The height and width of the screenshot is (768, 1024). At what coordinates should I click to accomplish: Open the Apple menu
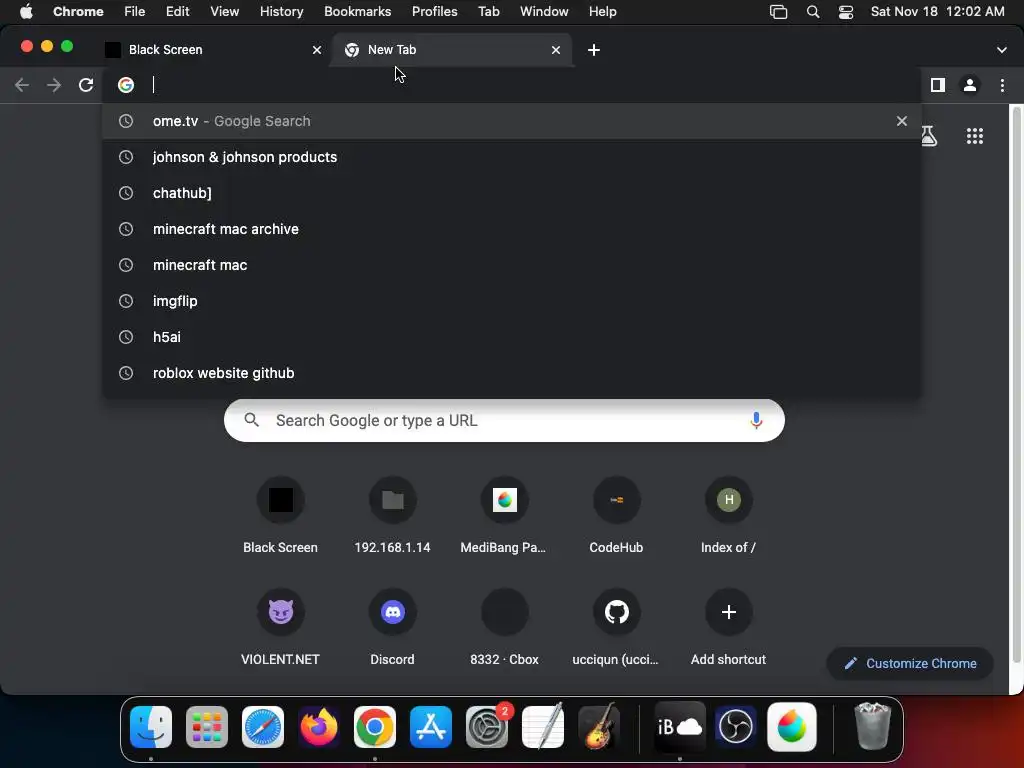click(x=26, y=11)
